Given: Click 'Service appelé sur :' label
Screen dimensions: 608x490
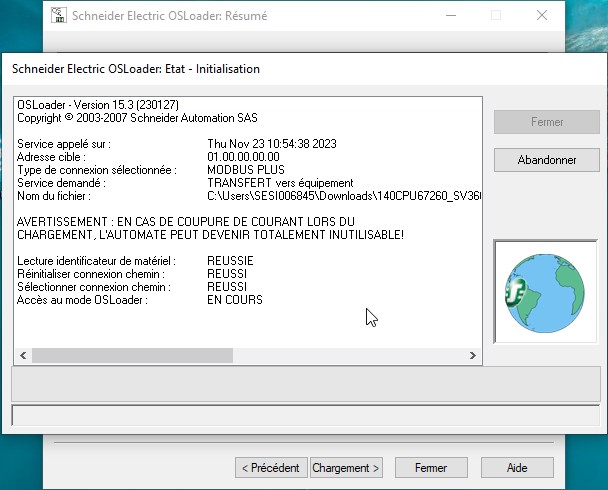Looking at the screenshot, I should pyautogui.click(x=64, y=144).
